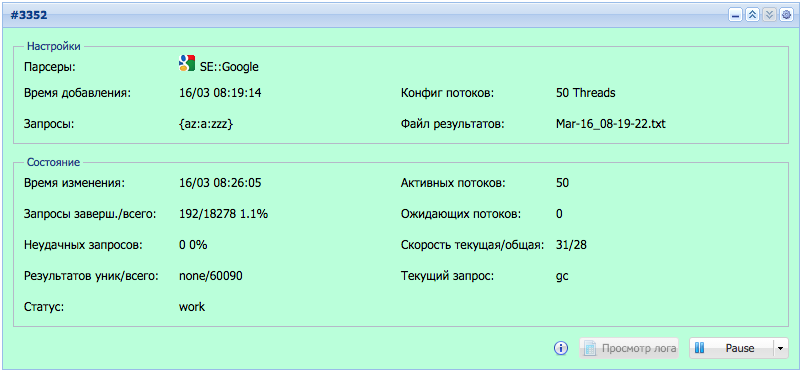Select the SE::Google parser name
The width and height of the screenshot is (802, 372).
click(x=229, y=67)
